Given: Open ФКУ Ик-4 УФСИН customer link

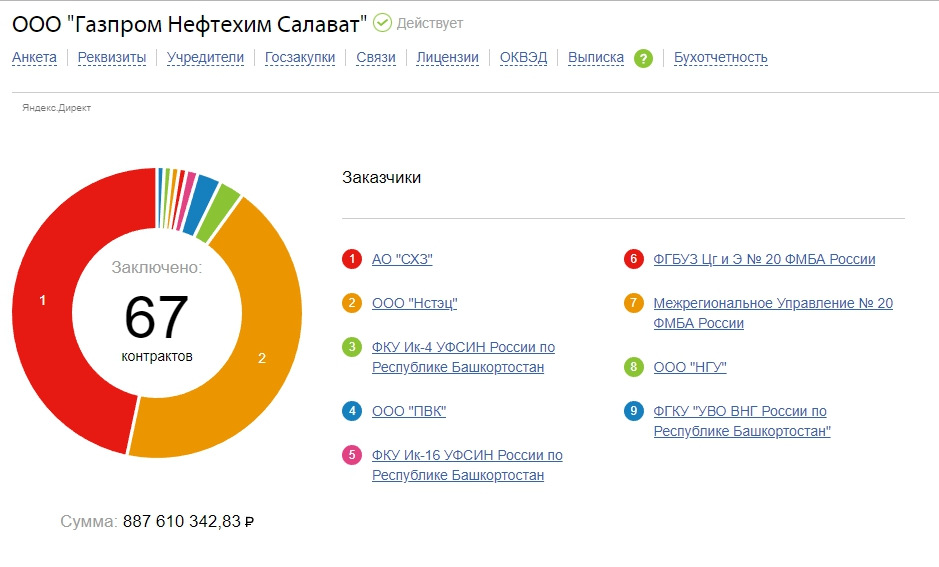Looking at the screenshot, I should pyautogui.click(x=464, y=357).
